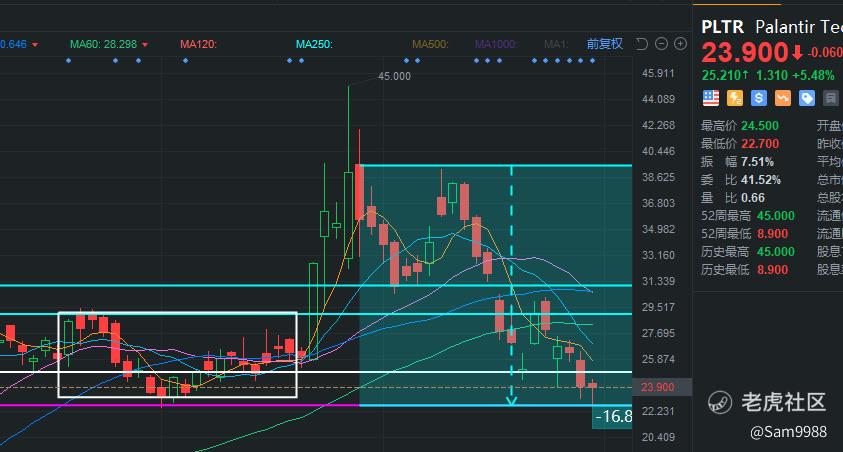Click the US flag market icon
This screenshot has height=452, width=843.
pyautogui.click(x=711, y=98)
